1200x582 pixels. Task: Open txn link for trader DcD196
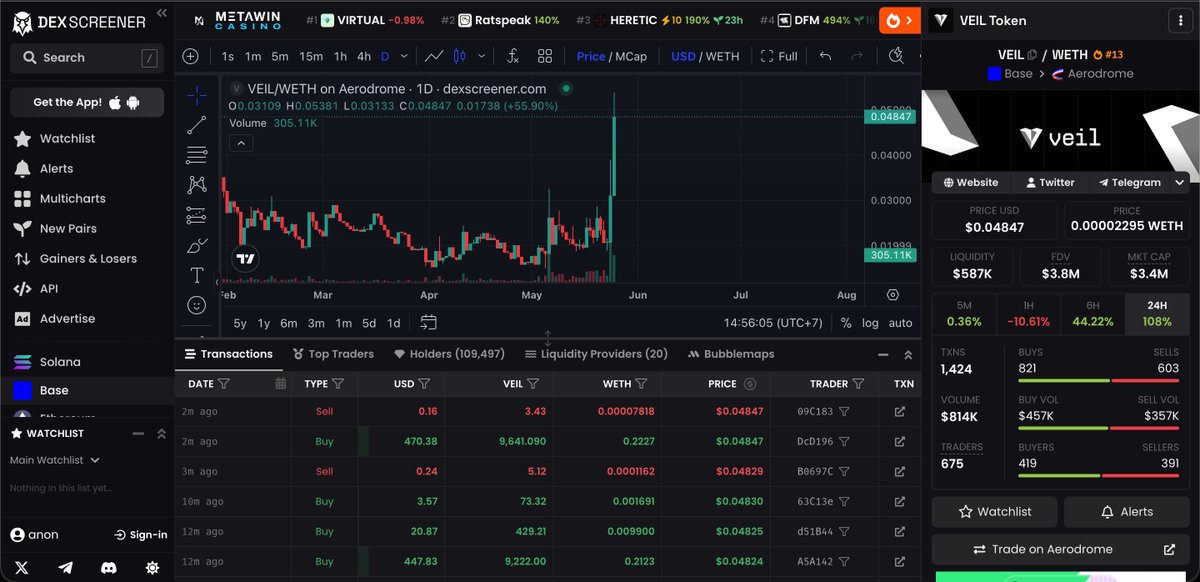(900, 441)
